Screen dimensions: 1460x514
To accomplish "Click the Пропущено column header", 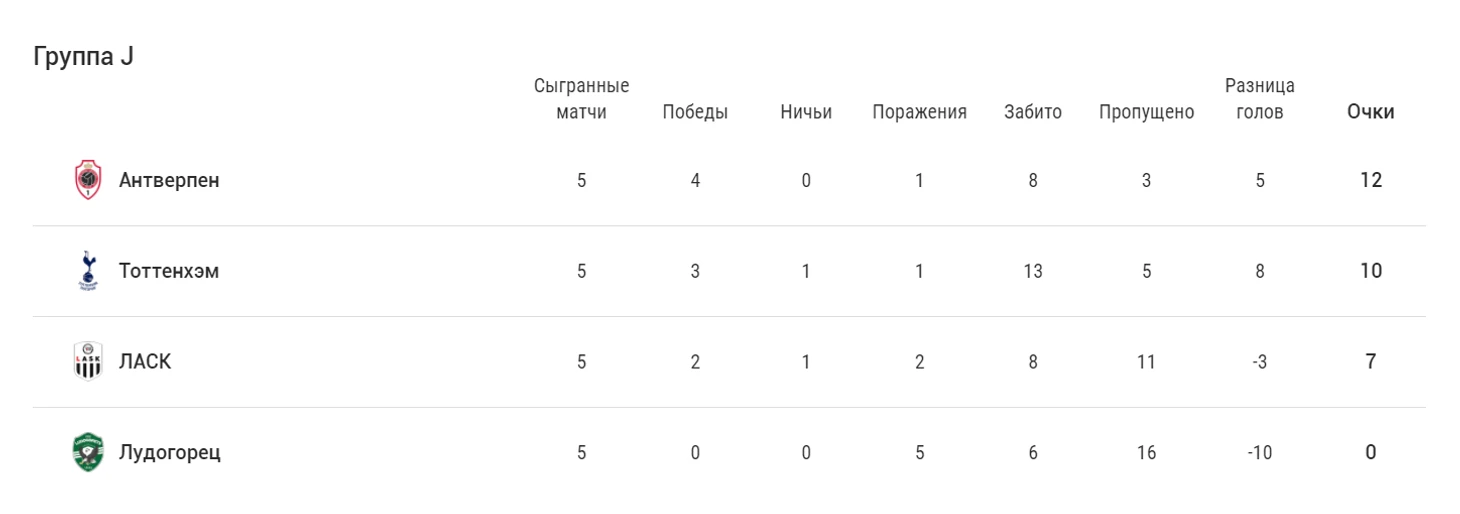I will pyautogui.click(x=1146, y=112).
